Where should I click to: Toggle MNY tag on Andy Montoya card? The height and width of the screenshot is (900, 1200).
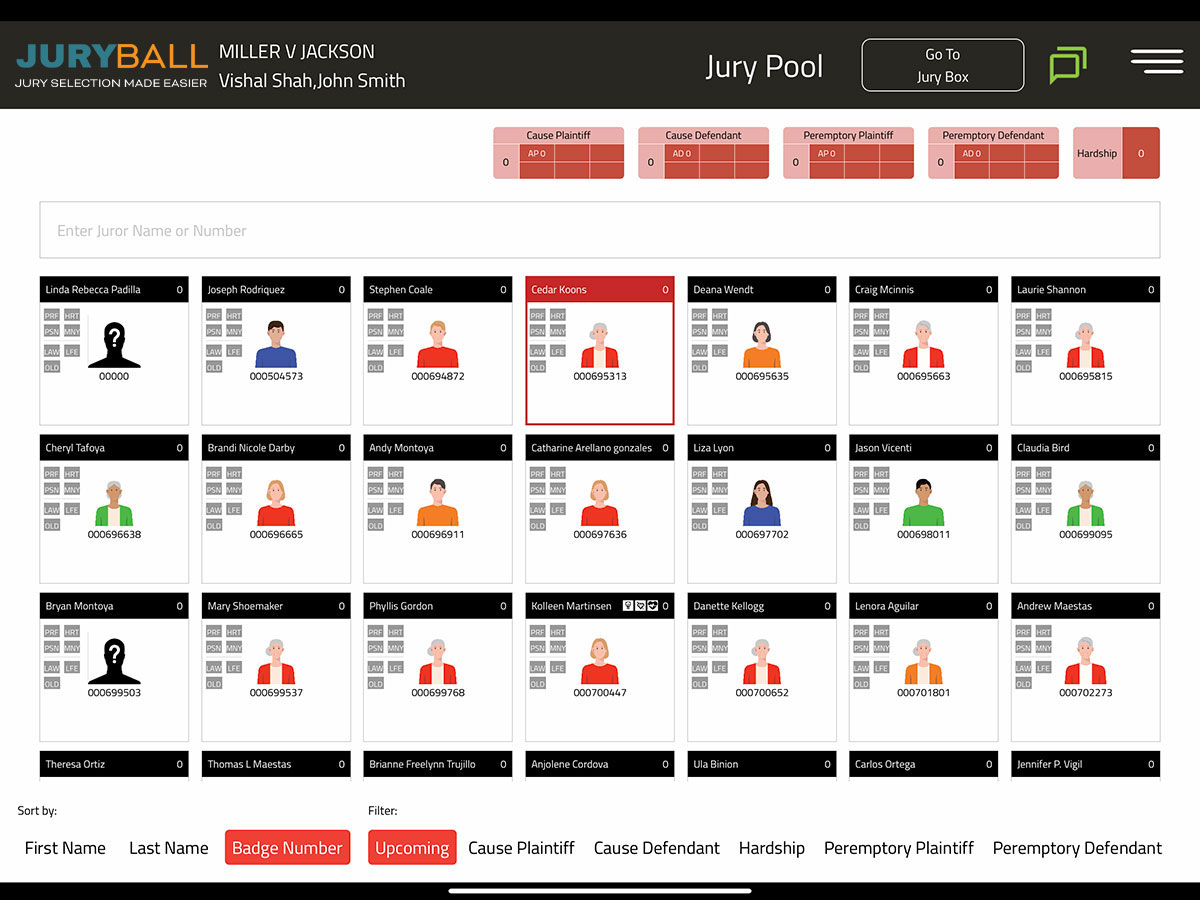[x=396, y=489]
